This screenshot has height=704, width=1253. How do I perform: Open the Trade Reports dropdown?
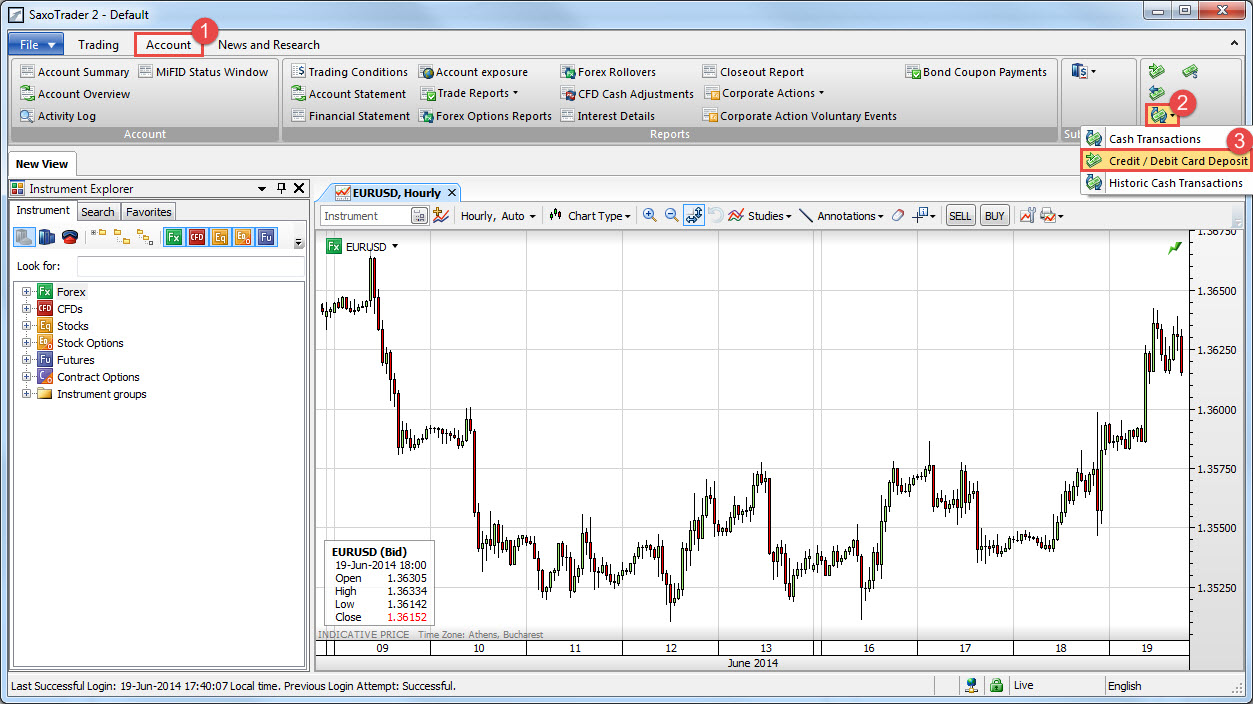tap(469, 94)
